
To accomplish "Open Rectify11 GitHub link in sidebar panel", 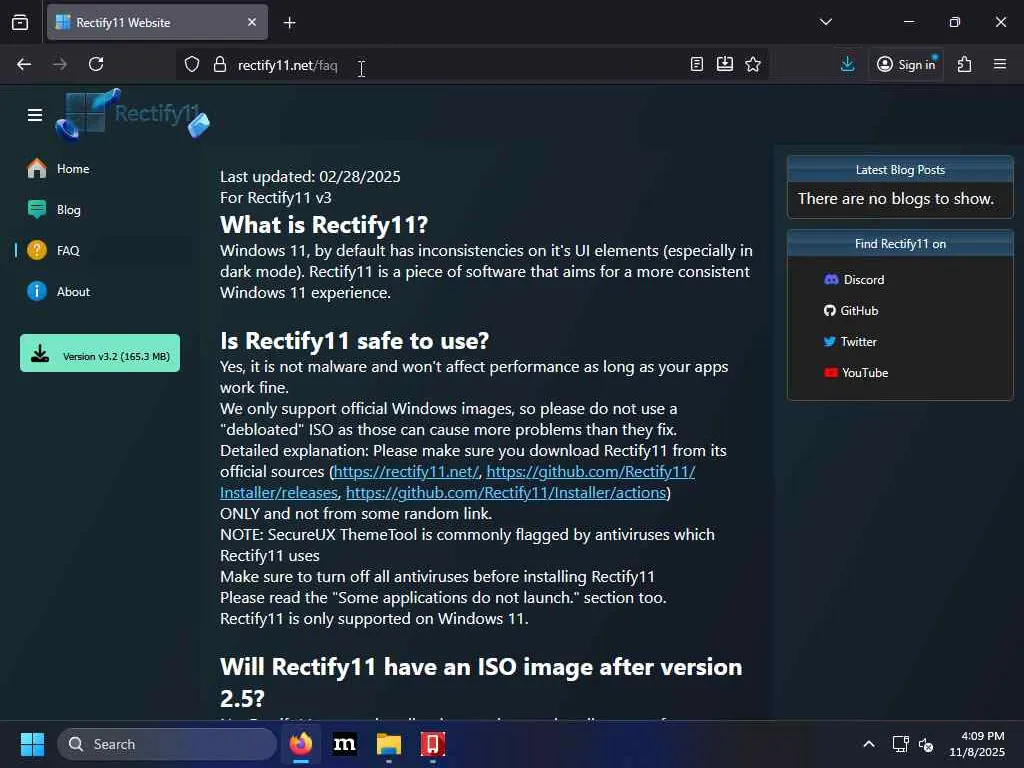I will click(x=851, y=311).
